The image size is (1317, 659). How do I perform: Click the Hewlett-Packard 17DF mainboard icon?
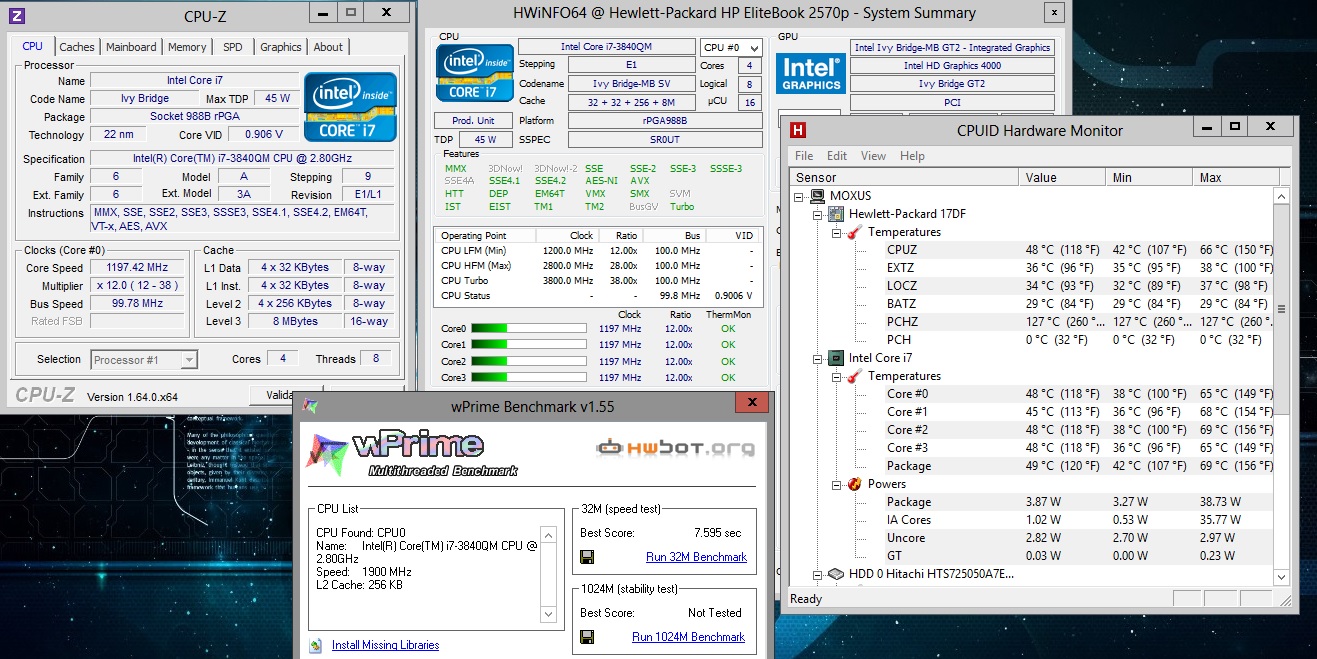pos(835,214)
